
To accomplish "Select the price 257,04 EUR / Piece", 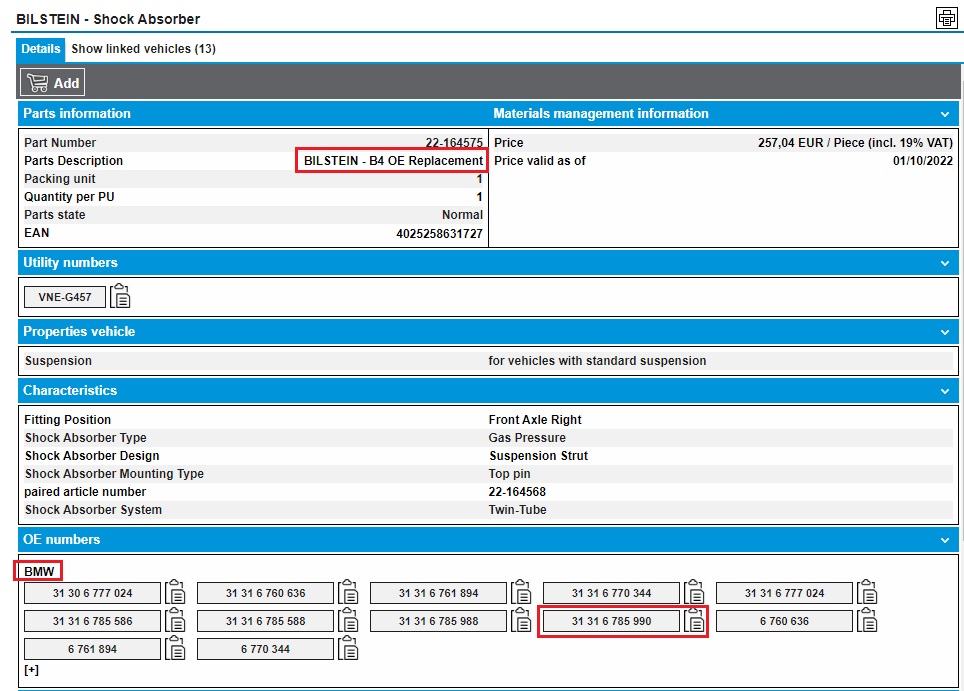I will click(855, 143).
